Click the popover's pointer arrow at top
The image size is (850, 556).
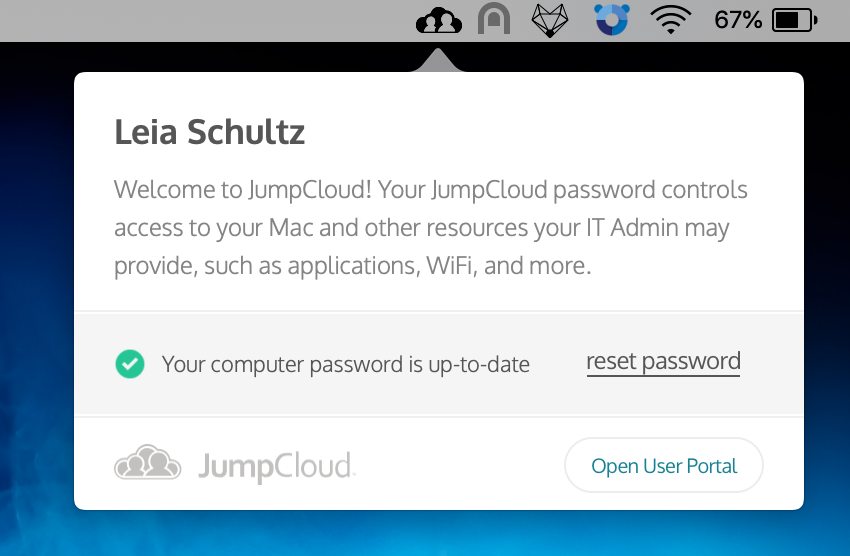point(437,62)
